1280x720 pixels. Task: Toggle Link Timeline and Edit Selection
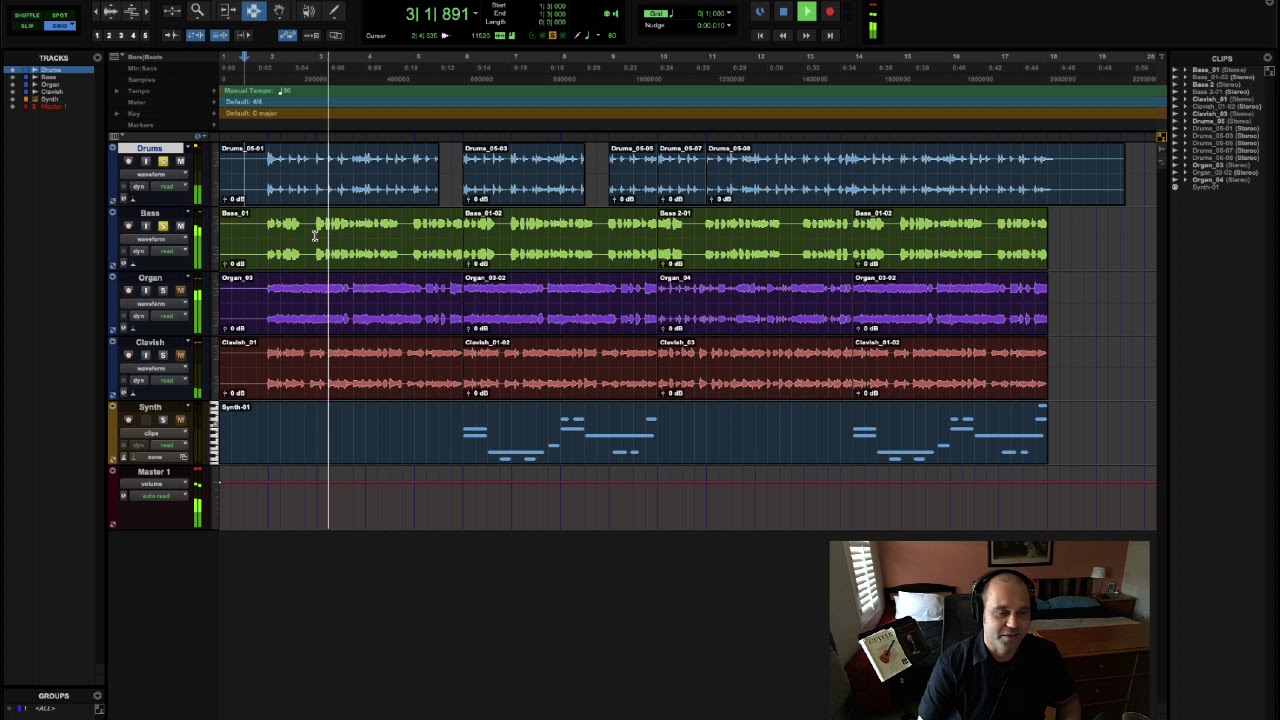click(195, 35)
